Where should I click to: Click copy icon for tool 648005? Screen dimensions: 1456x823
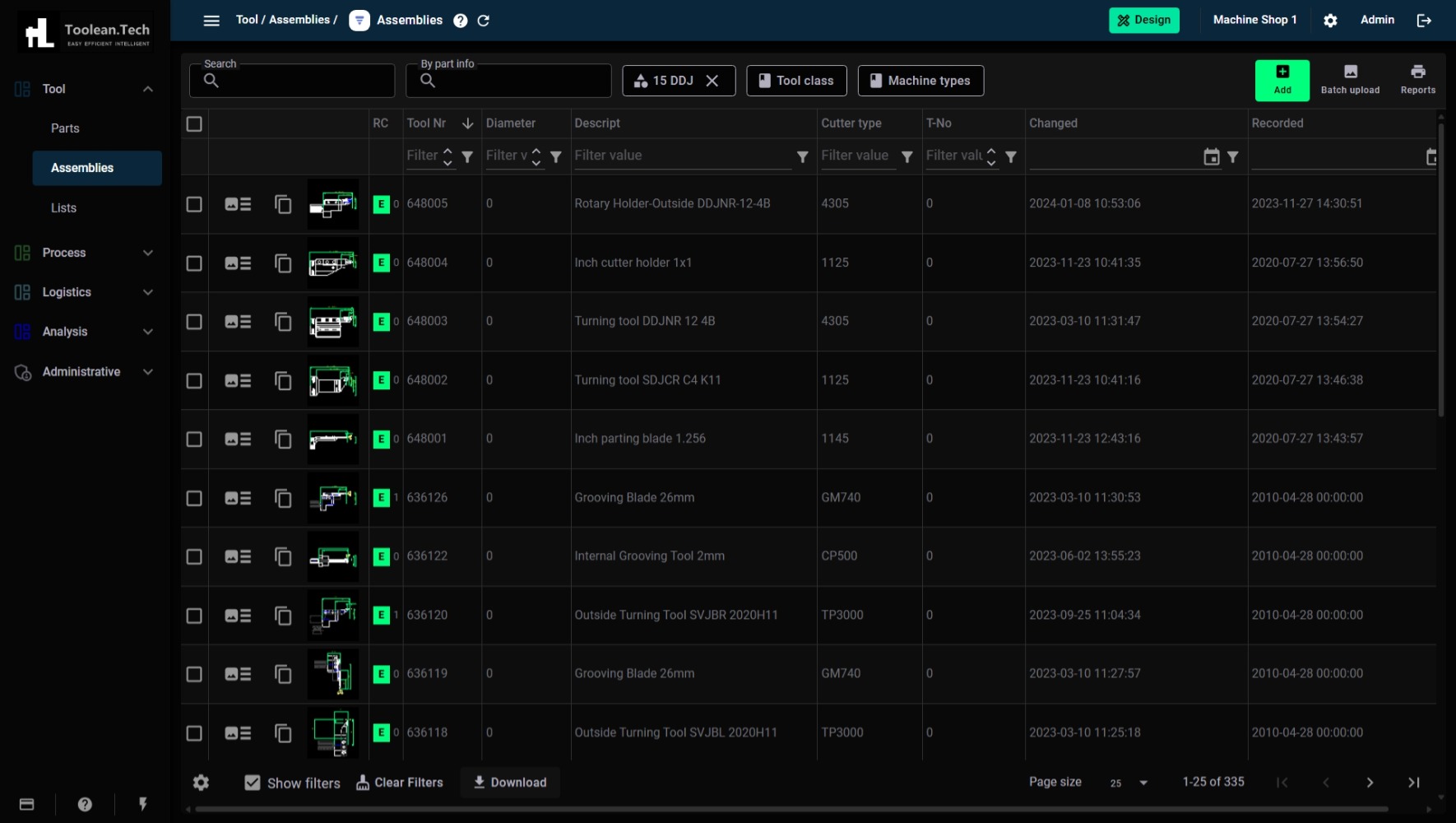283,204
